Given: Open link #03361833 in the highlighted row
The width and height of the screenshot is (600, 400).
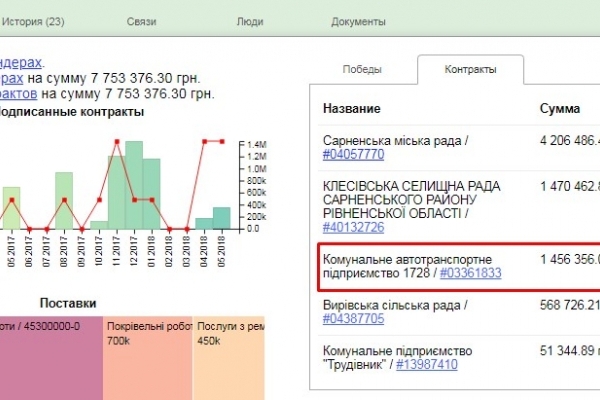Looking at the screenshot, I should [467, 275].
